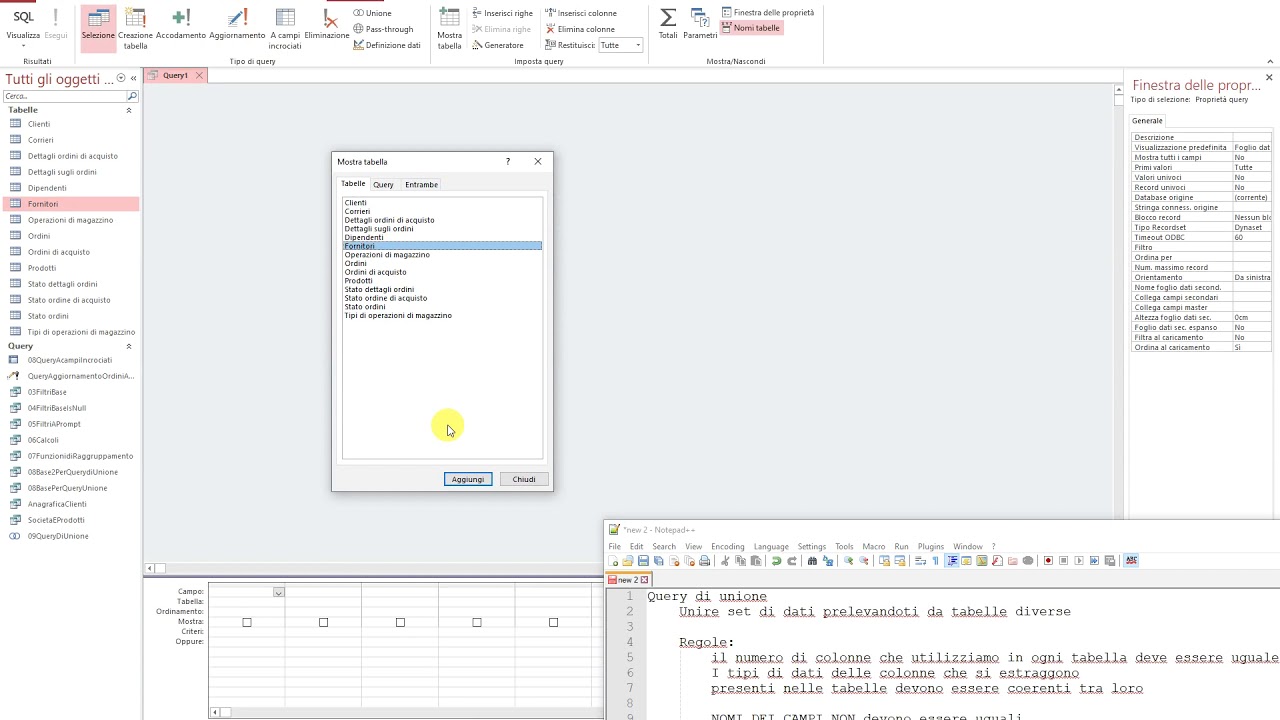Click Definizione dati in ribbon
Viewport: 1280px width, 720px height.
pos(387,45)
